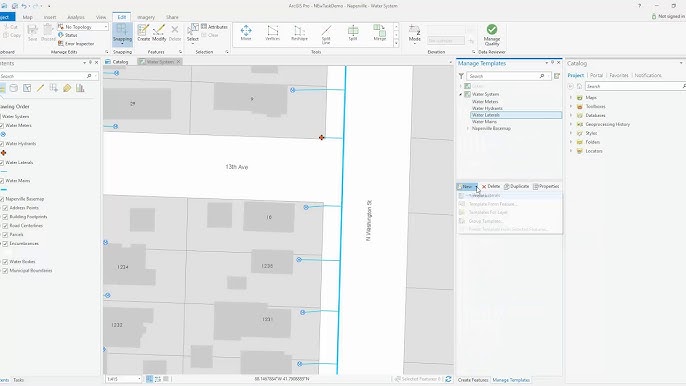Click List By Editing pencil icon in Contents
686x386 pixels.
tap(40, 88)
